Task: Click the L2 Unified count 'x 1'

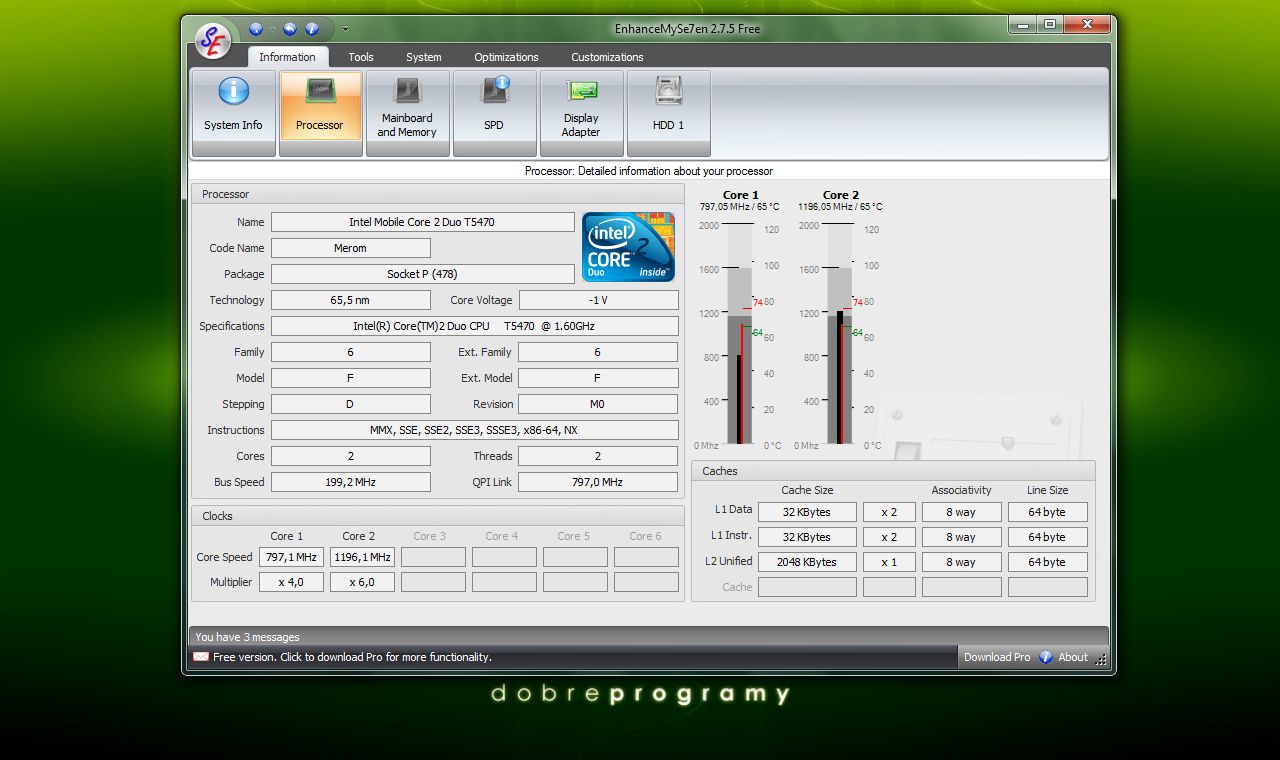Action: 889,562
